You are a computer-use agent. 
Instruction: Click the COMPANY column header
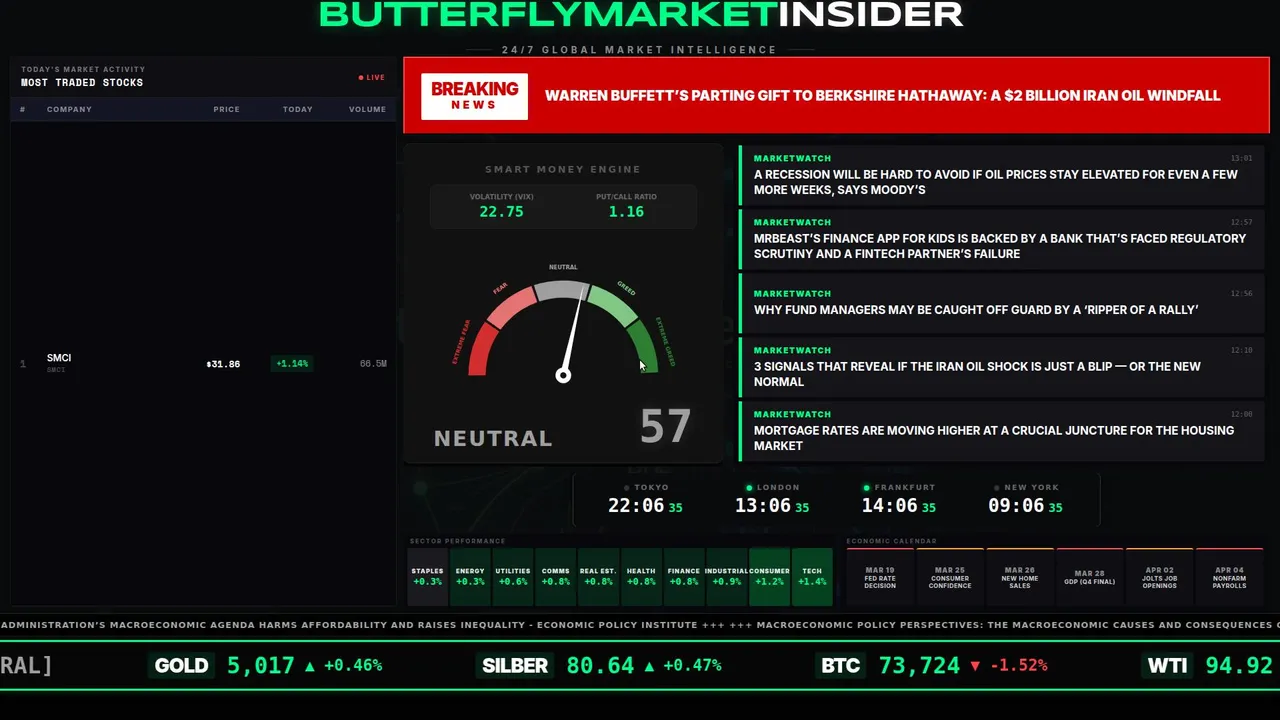[x=69, y=109]
